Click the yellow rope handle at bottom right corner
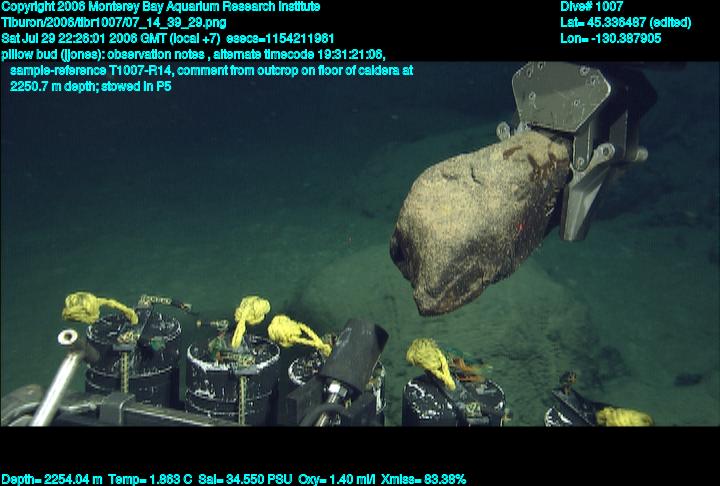 coord(624,416)
